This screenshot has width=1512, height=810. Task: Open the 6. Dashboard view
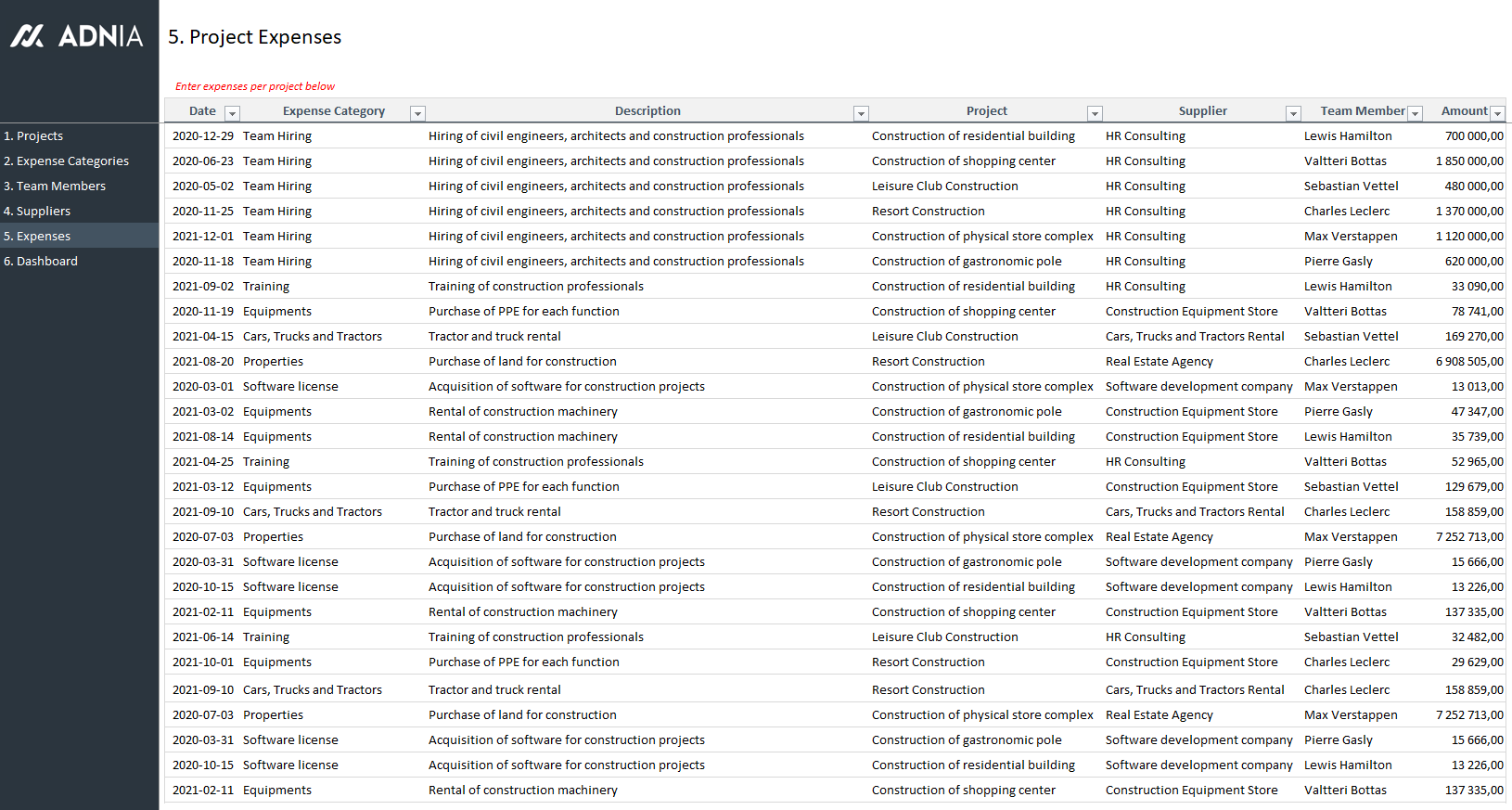coord(41,262)
